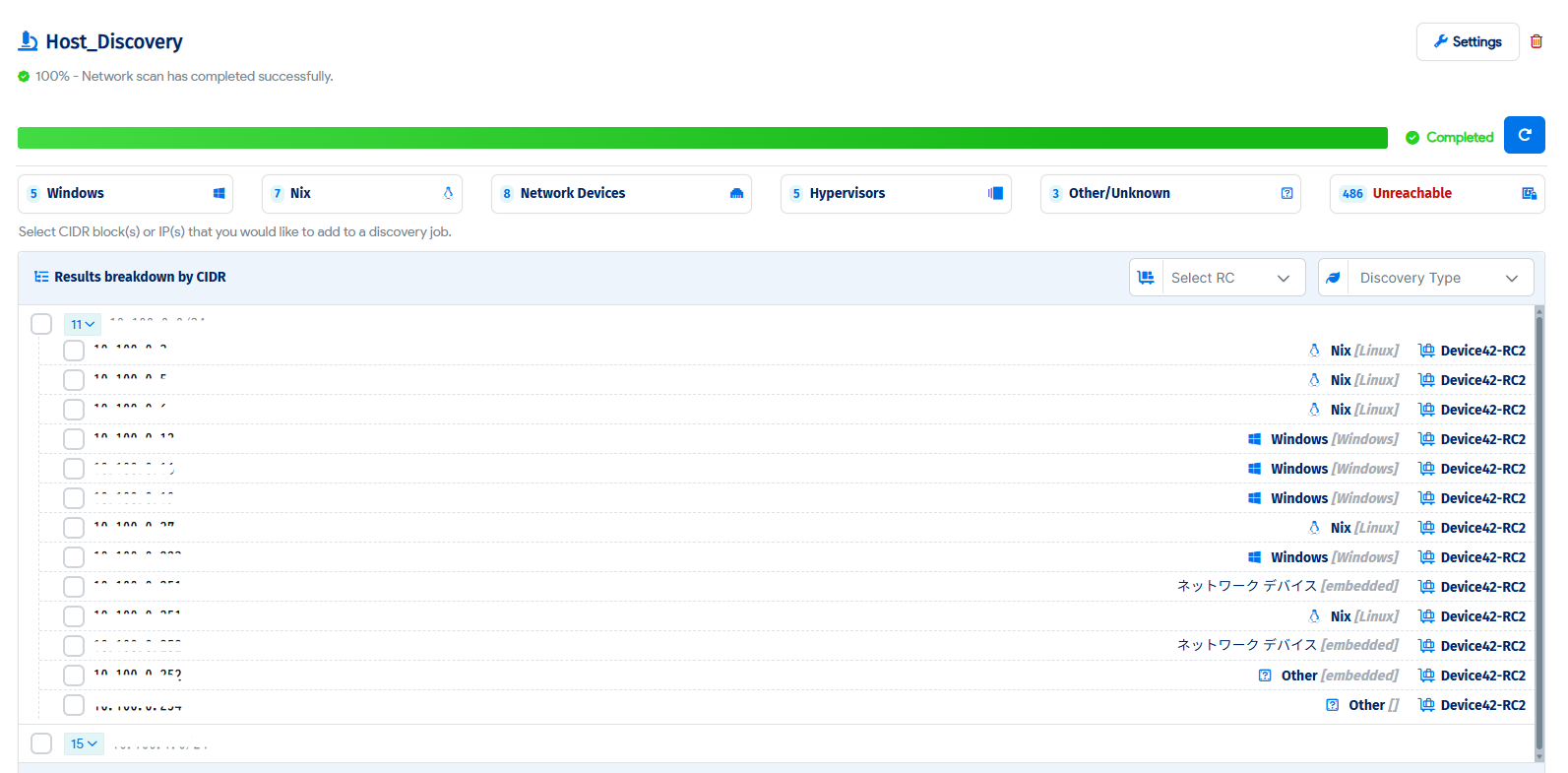Open the Settings button
The height and width of the screenshot is (773, 1568).
(1467, 41)
